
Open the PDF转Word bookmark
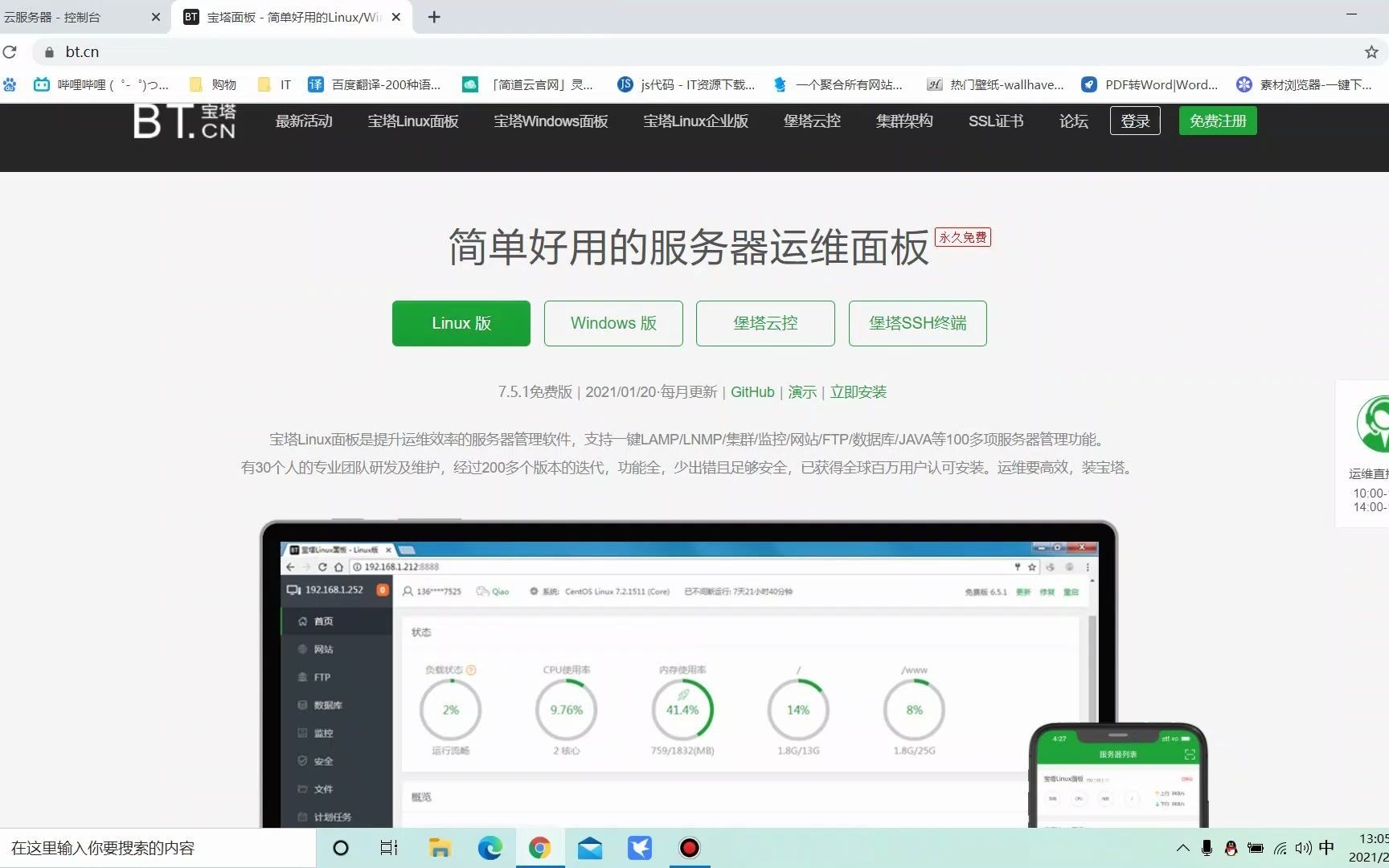pos(1150,84)
